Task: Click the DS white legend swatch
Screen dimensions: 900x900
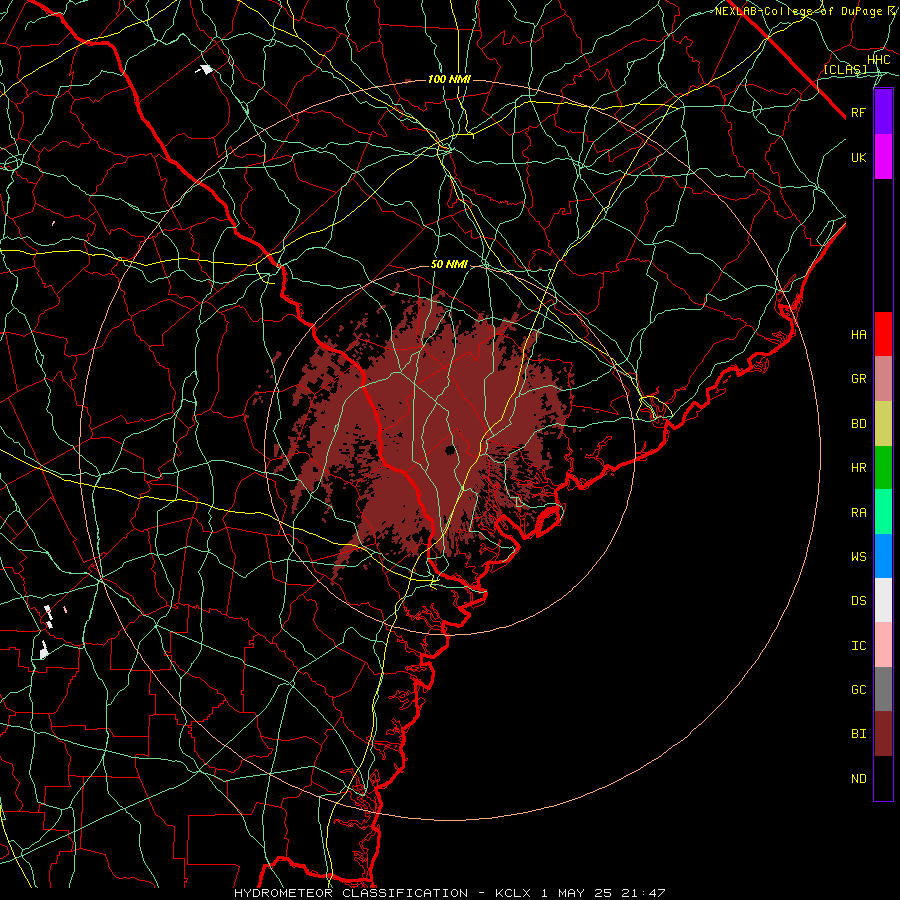Action: pos(883,600)
